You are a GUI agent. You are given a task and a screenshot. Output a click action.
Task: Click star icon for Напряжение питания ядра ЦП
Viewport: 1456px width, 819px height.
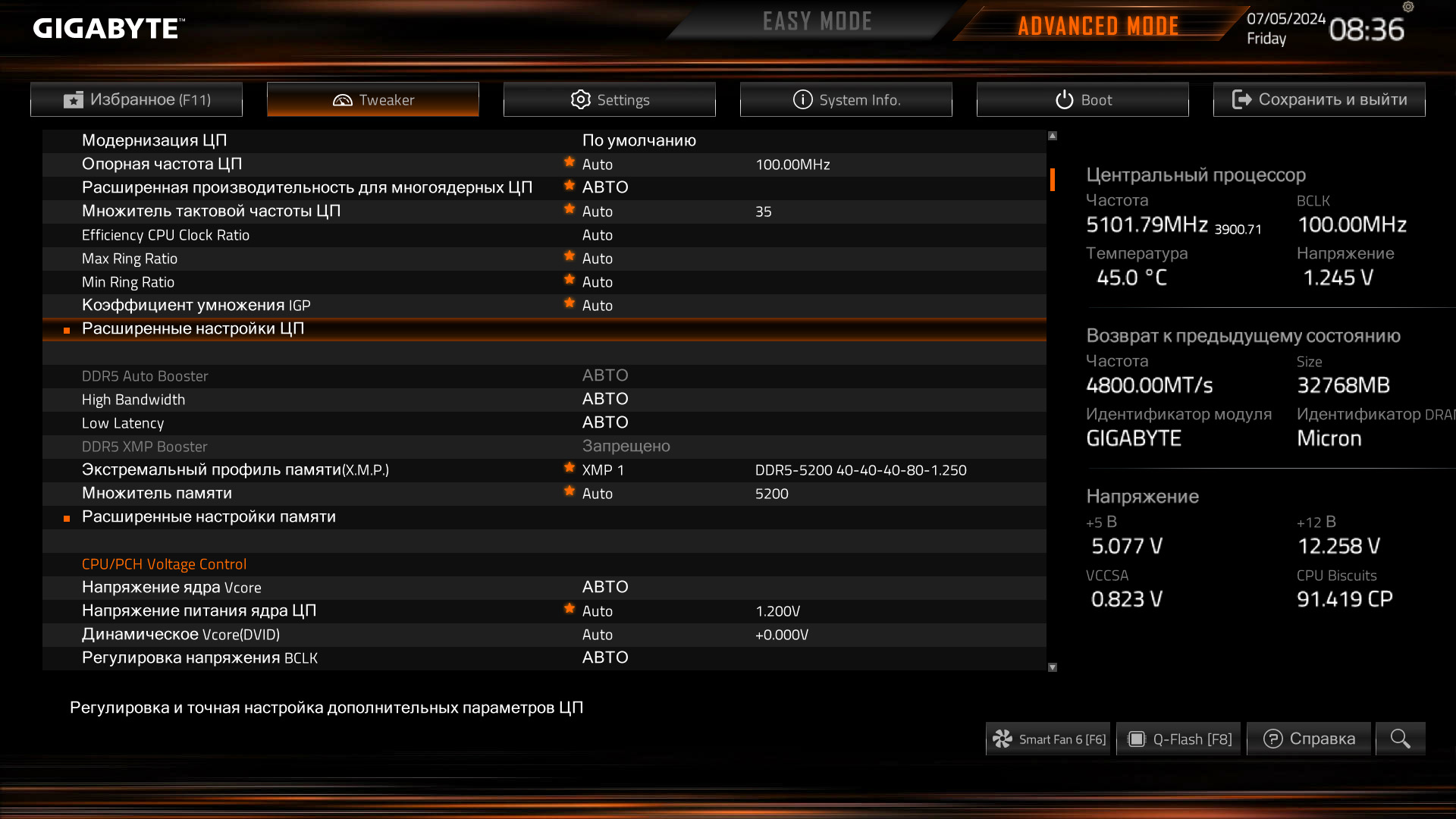click(570, 609)
